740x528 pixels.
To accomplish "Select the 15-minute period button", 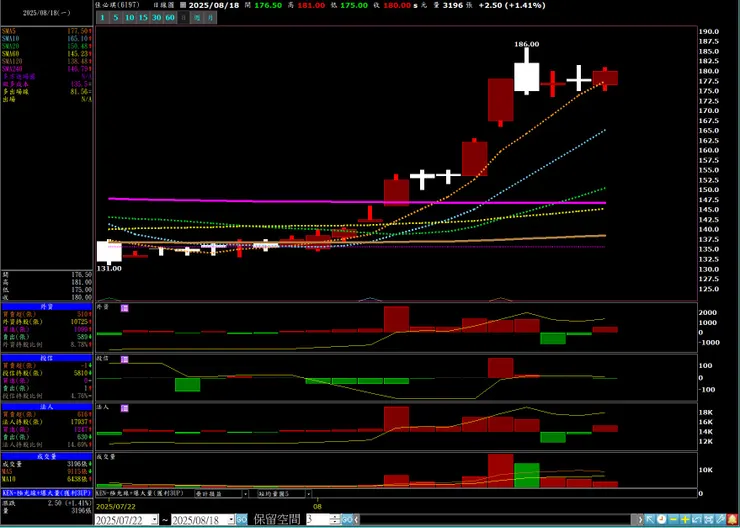I will point(143,18).
